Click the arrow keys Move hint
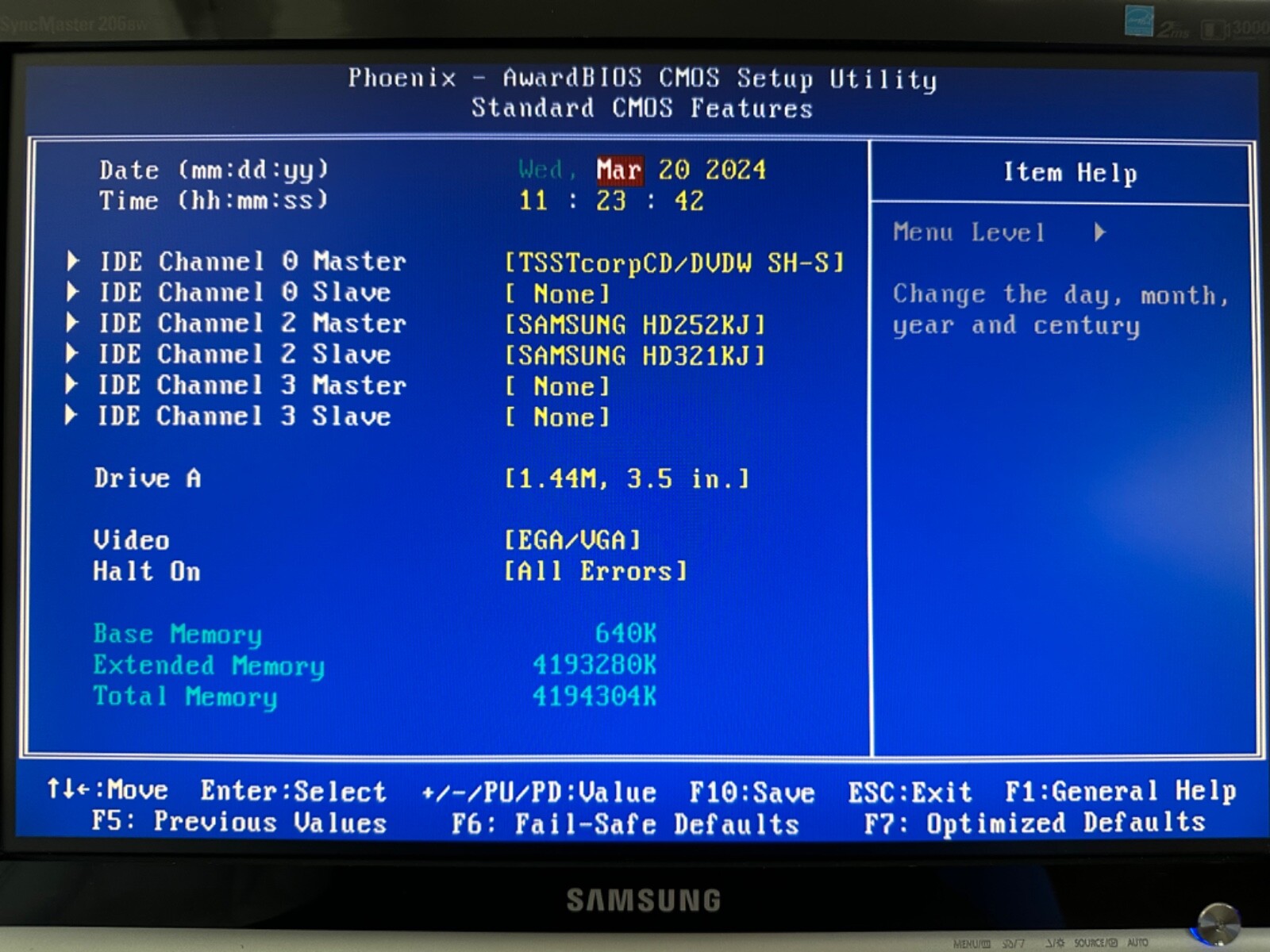The image size is (1270, 952). click(x=107, y=789)
